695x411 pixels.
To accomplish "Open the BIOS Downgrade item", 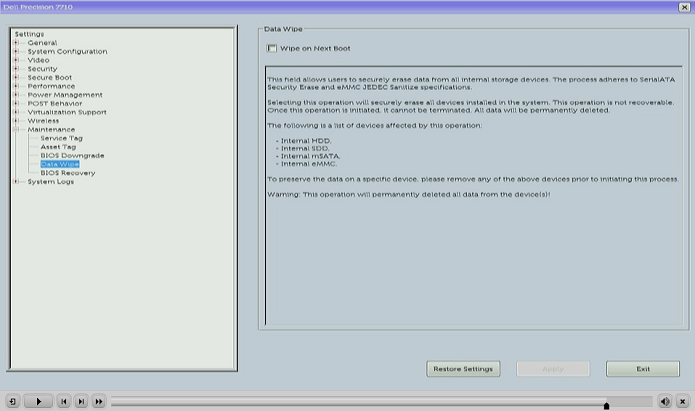I will (72, 156).
